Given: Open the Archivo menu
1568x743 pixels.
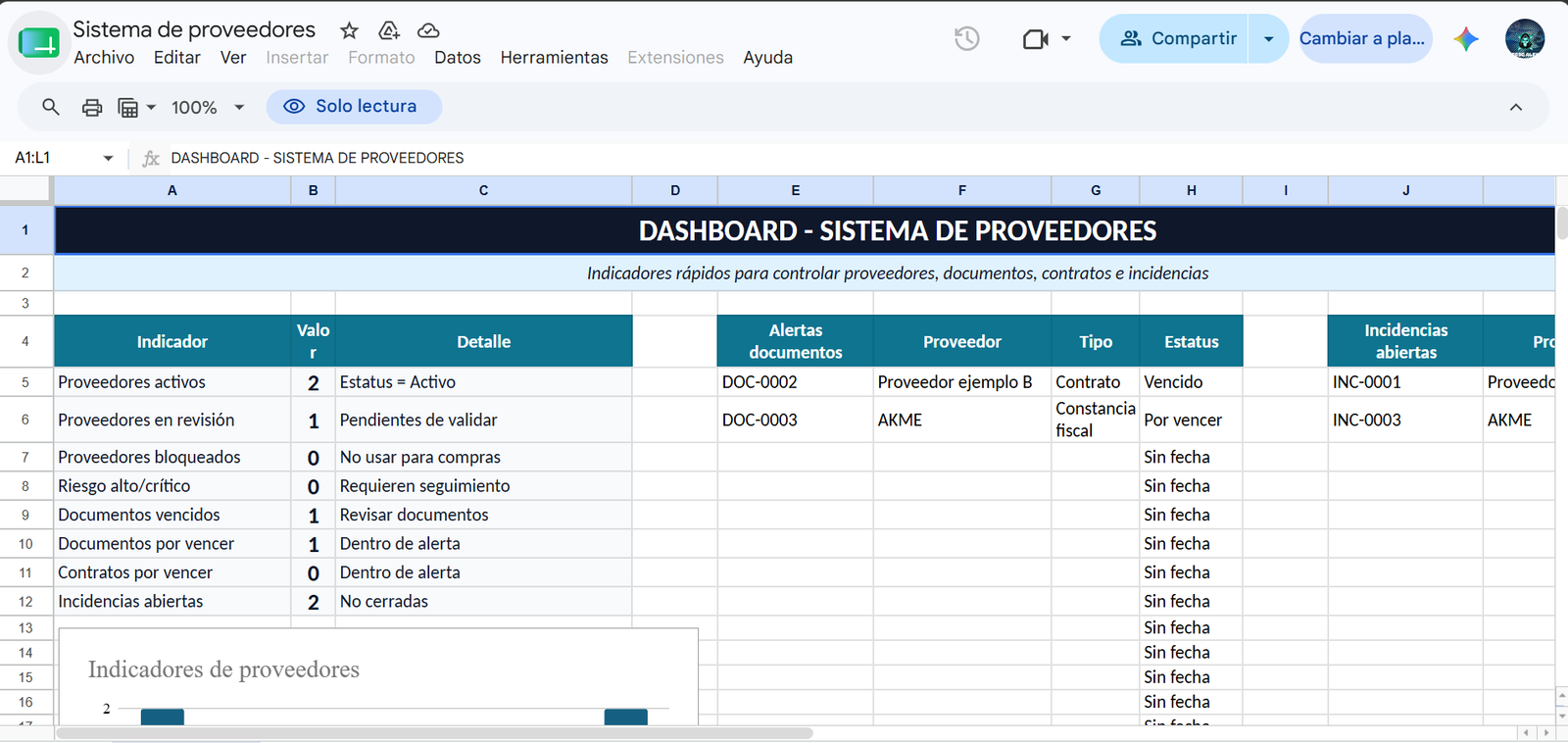Looking at the screenshot, I should click(104, 58).
